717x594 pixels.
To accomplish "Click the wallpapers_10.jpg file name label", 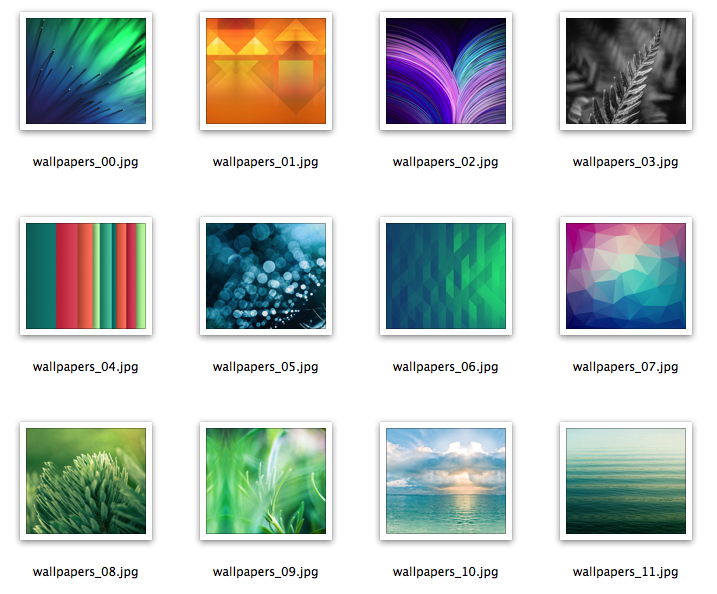I will pyautogui.click(x=446, y=572).
